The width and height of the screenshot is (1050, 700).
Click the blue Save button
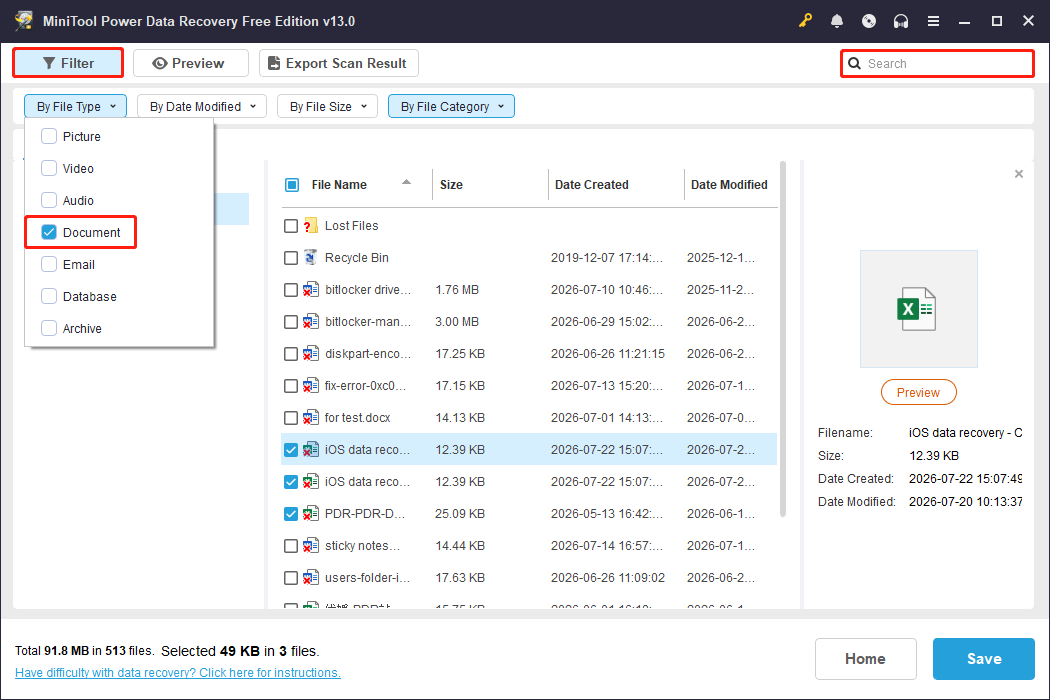pos(984,658)
